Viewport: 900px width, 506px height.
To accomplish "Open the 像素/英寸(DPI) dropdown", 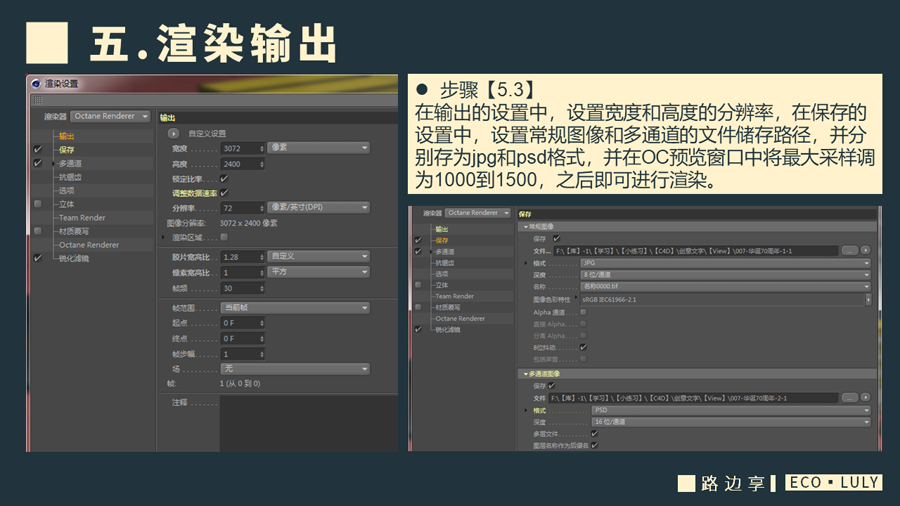I will pos(319,207).
